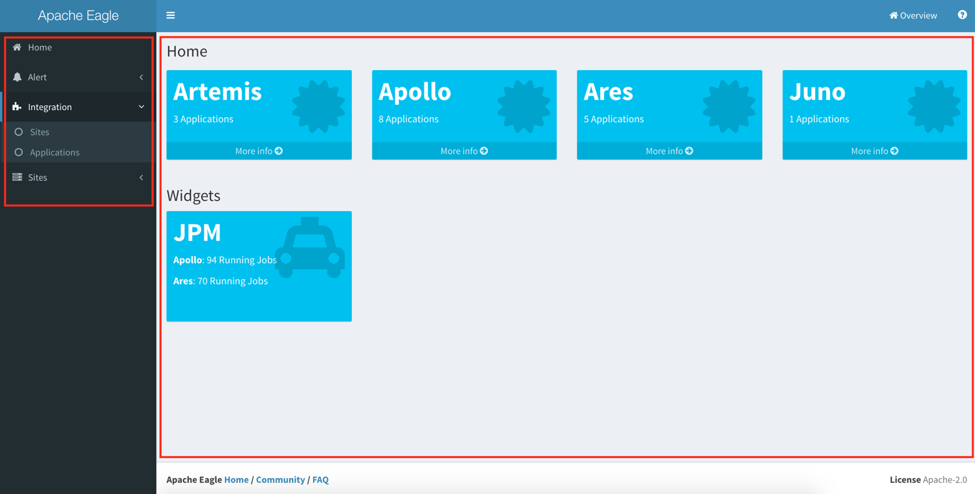Open Home in the sidebar menu

[x=40, y=47]
